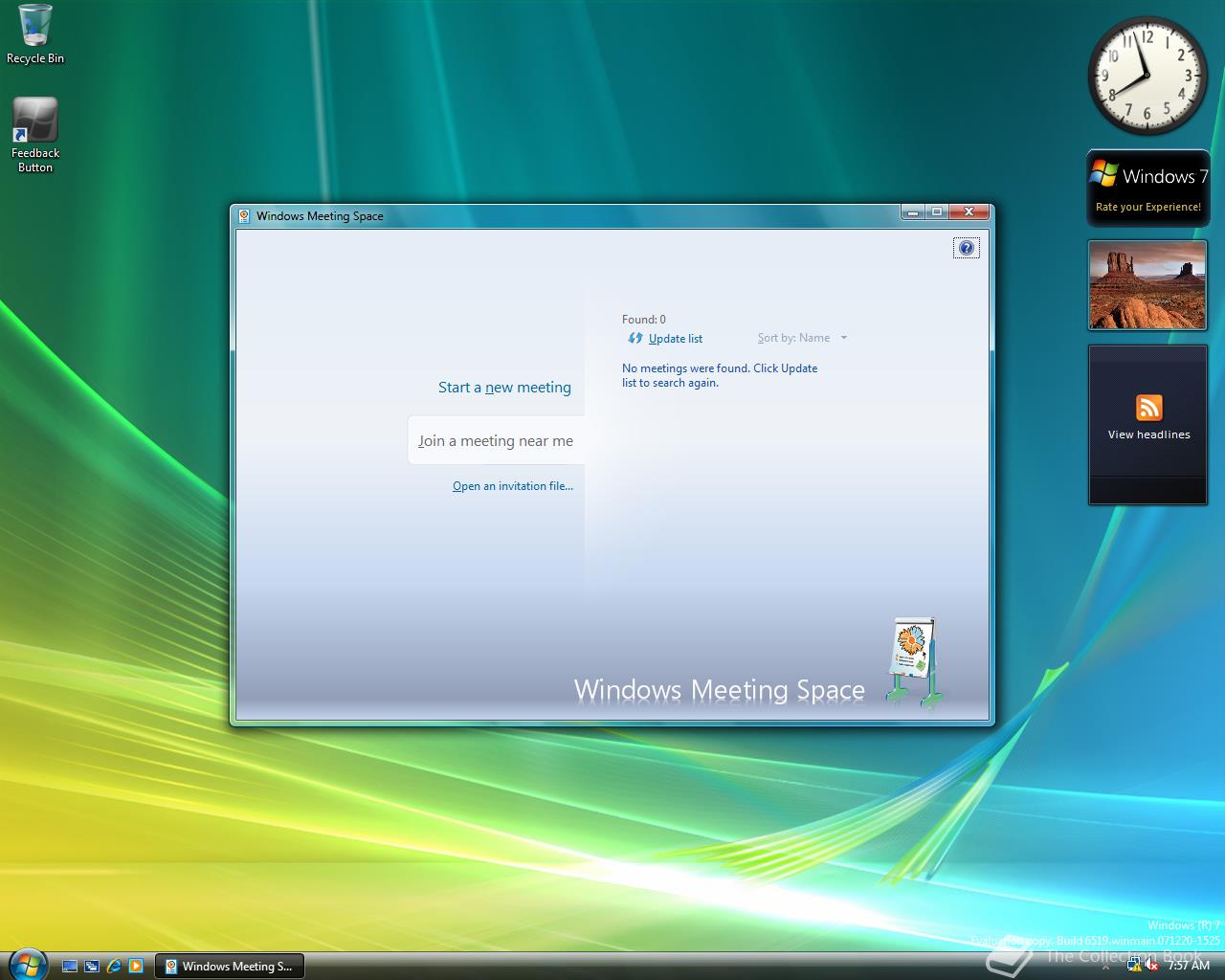1225x980 pixels.
Task: Launch Windows Media Player from quick launch
Action: coord(136,967)
